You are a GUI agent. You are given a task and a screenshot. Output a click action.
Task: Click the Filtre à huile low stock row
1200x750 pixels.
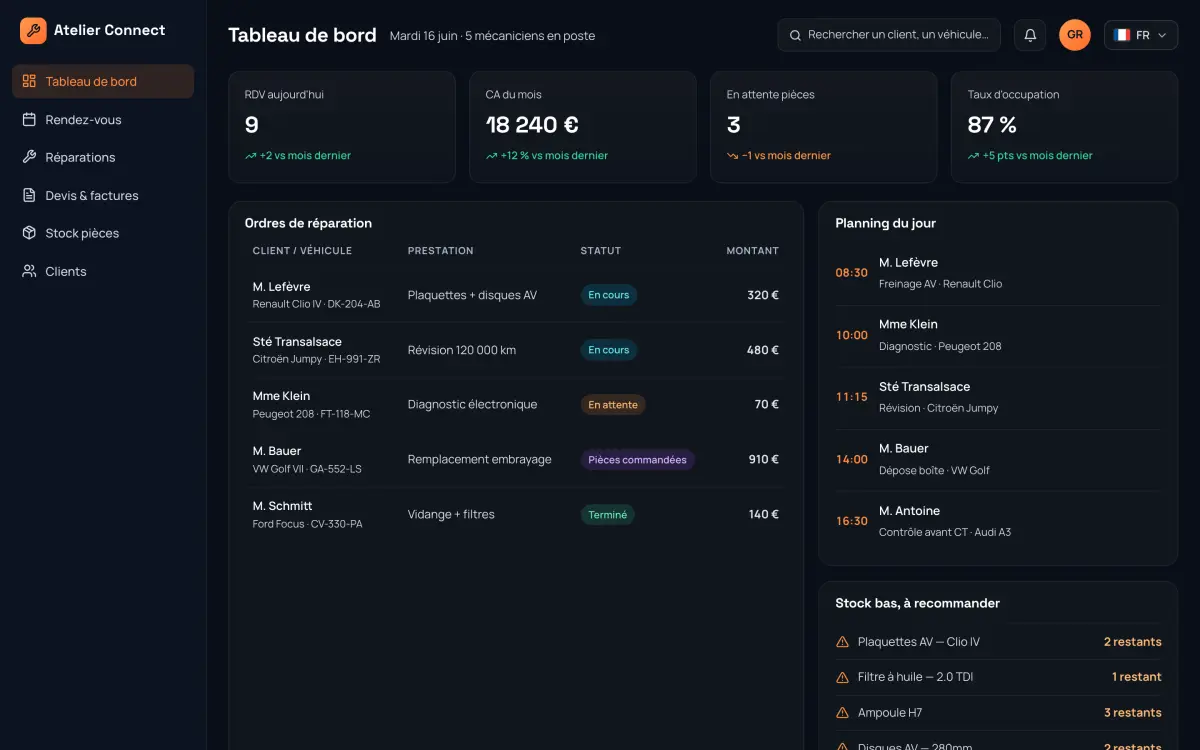click(998, 677)
